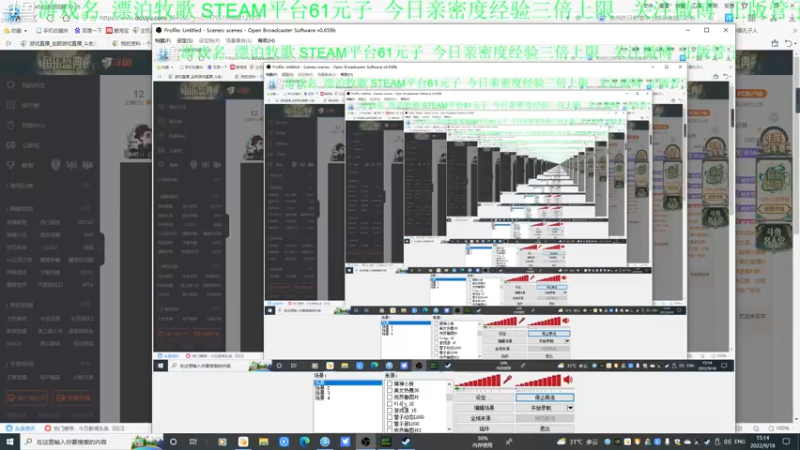
Task: Click the Douyu festival logo in the header
Action: tap(67, 63)
